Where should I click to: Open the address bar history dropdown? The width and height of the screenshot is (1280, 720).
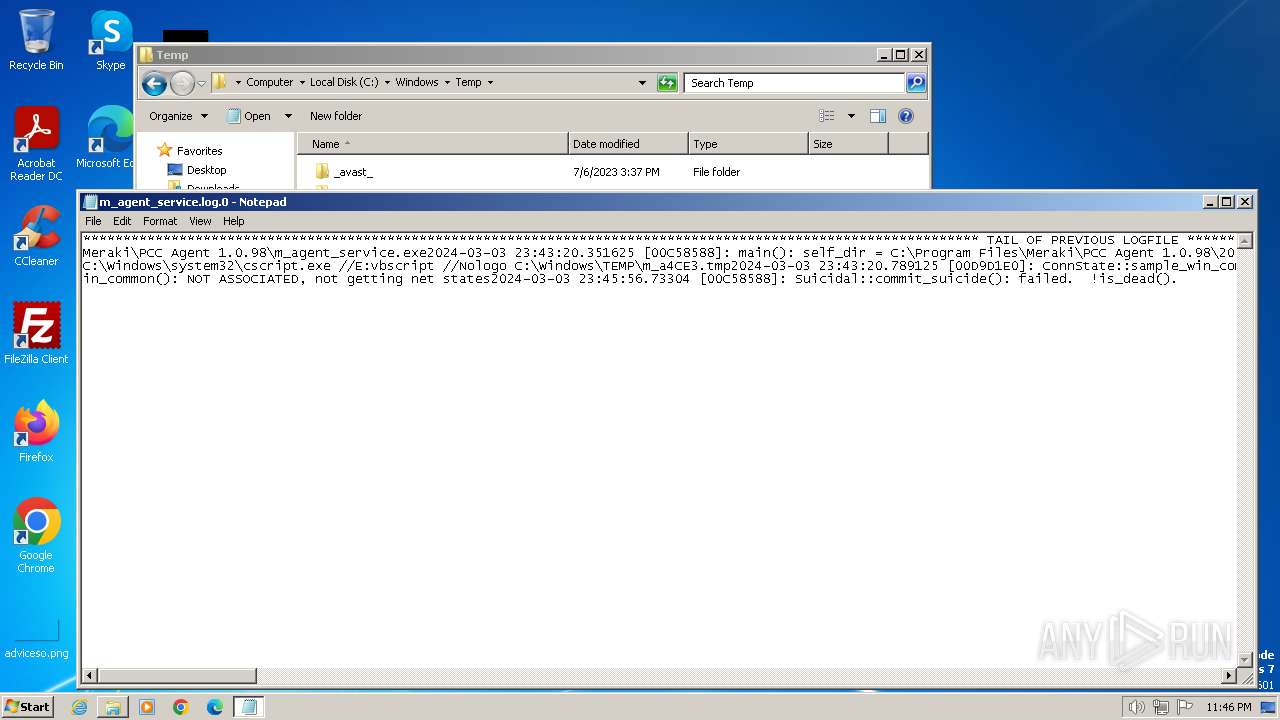(x=642, y=83)
